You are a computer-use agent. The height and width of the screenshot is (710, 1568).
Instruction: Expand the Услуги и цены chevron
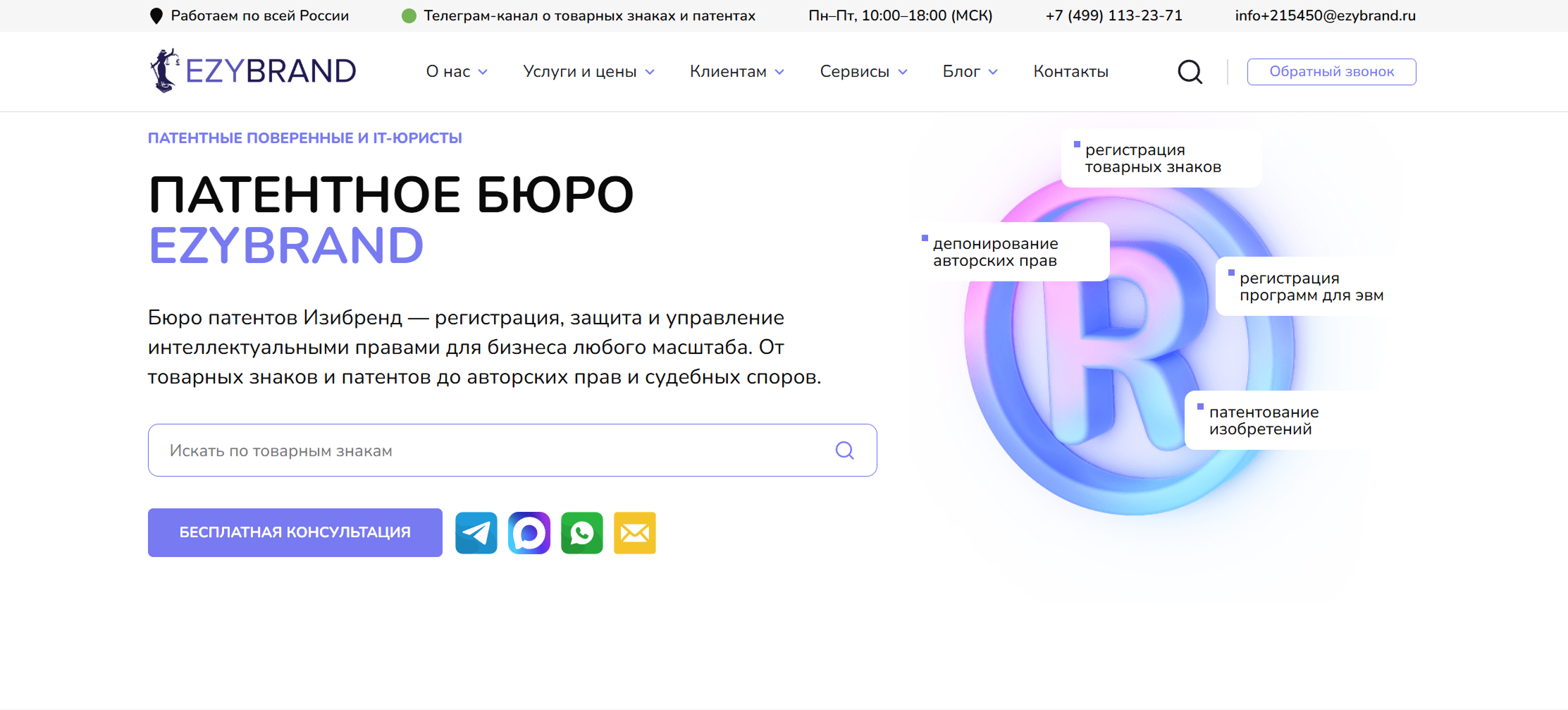(x=650, y=72)
